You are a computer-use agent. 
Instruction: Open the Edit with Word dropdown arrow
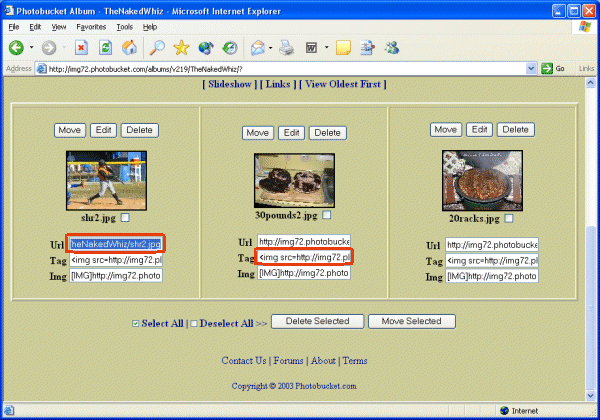(x=326, y=48)
